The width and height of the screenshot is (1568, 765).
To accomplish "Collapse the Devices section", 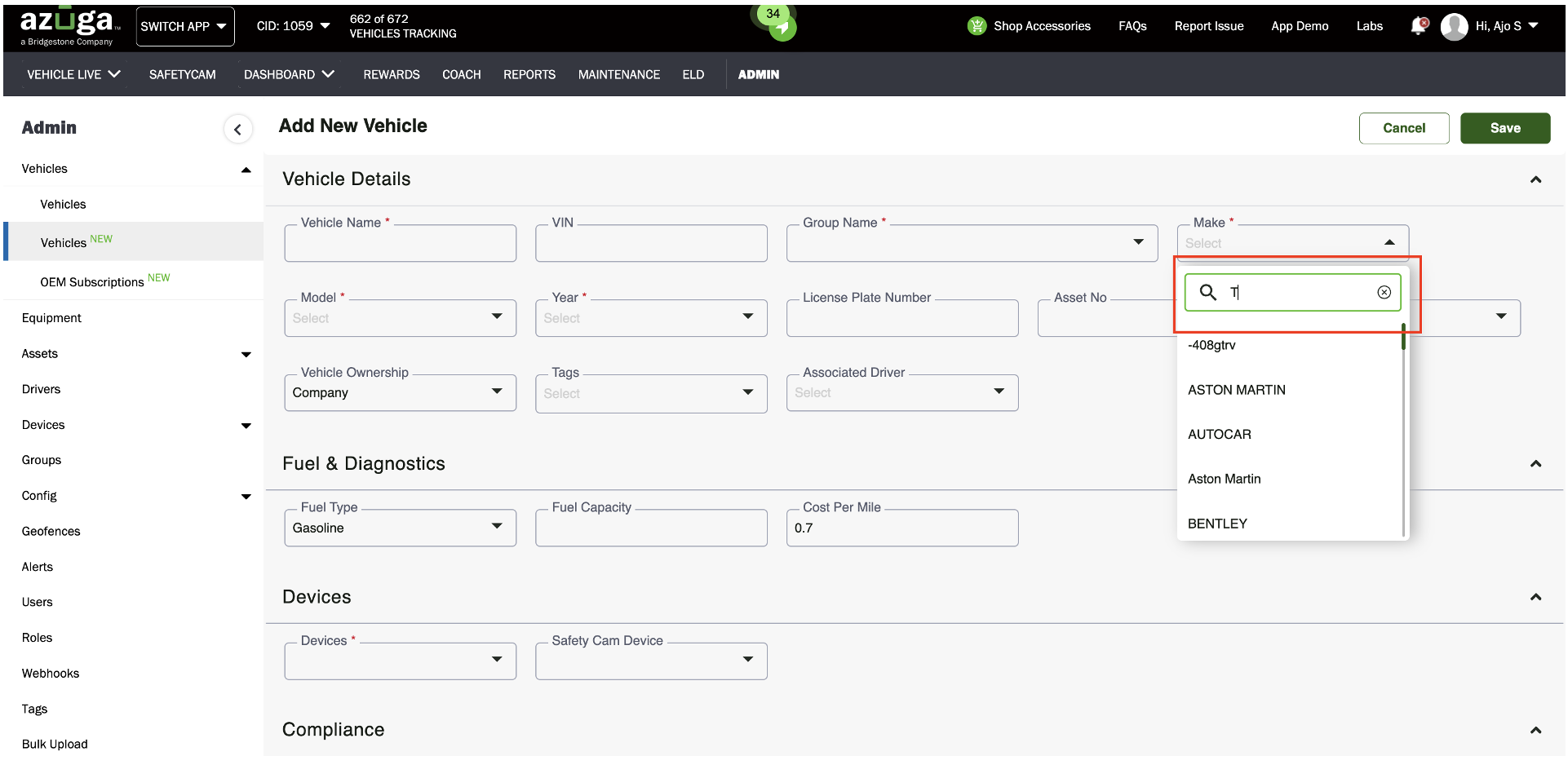I will click(x=1535, y=597).
